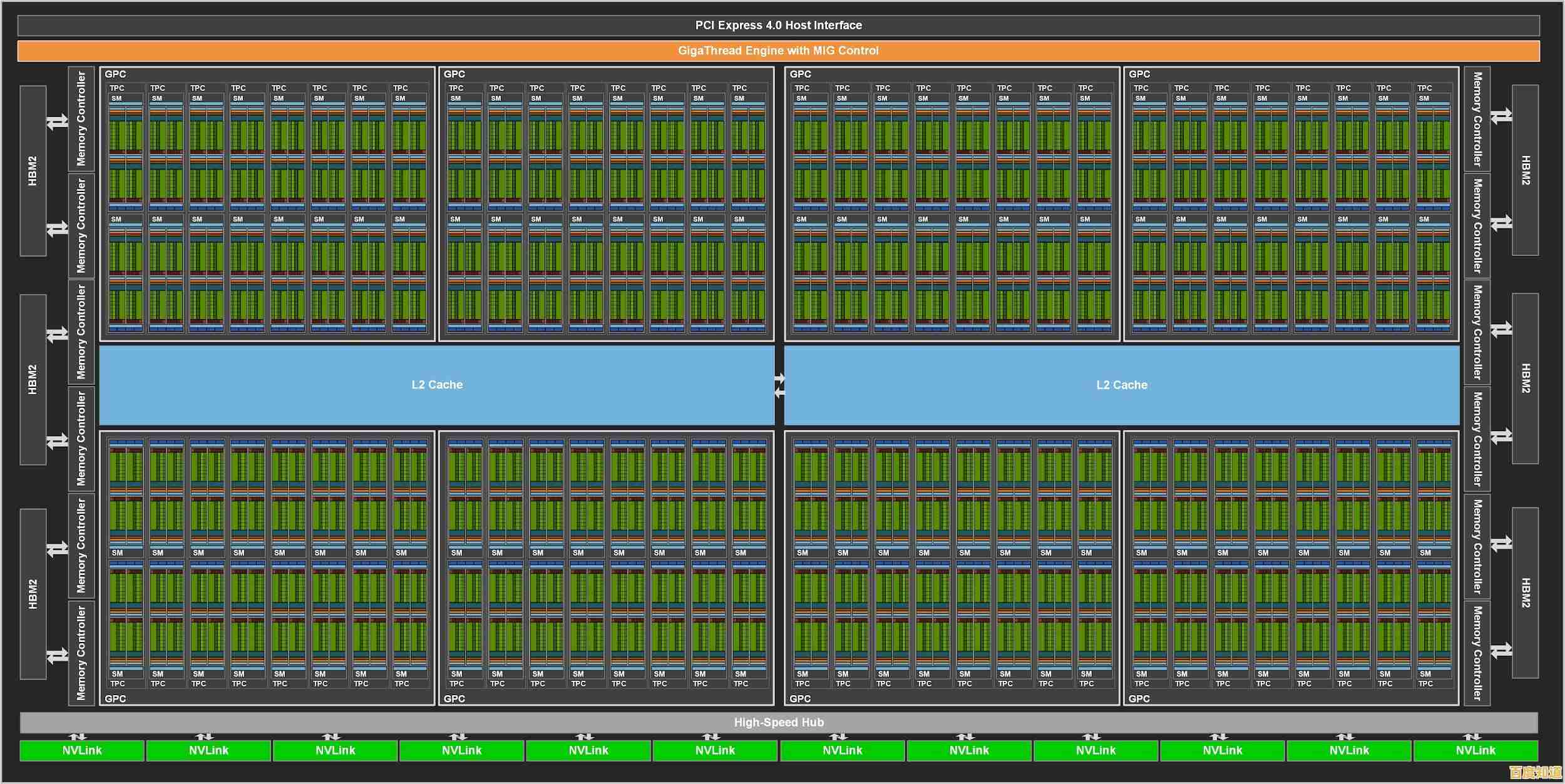Click the rightmost green NVLink block
This screenshot has width=1565, height=784.
pos(1475,750)
